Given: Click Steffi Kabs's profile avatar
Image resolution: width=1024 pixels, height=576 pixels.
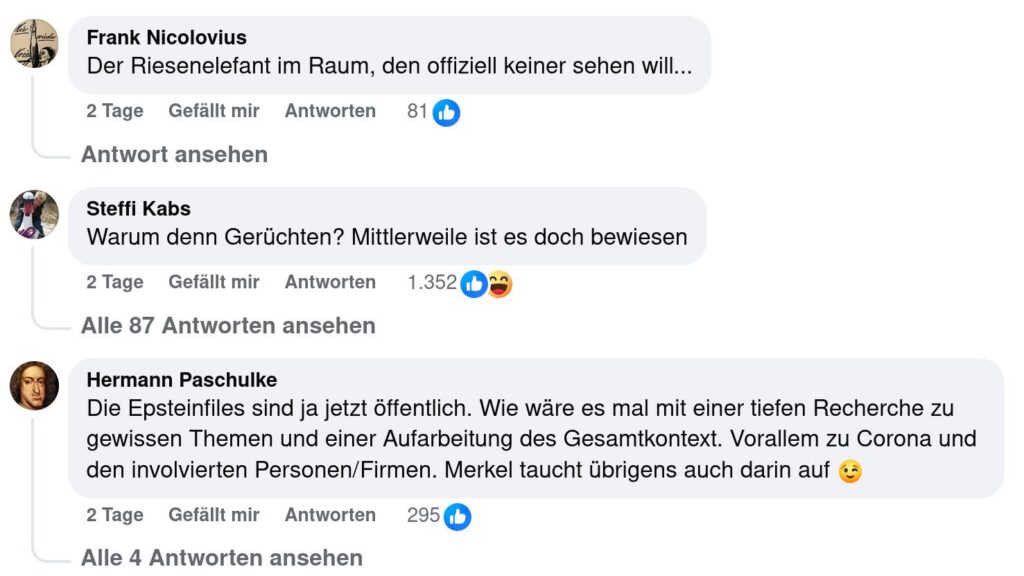Looking at the screenshot, I should [34, 214].
